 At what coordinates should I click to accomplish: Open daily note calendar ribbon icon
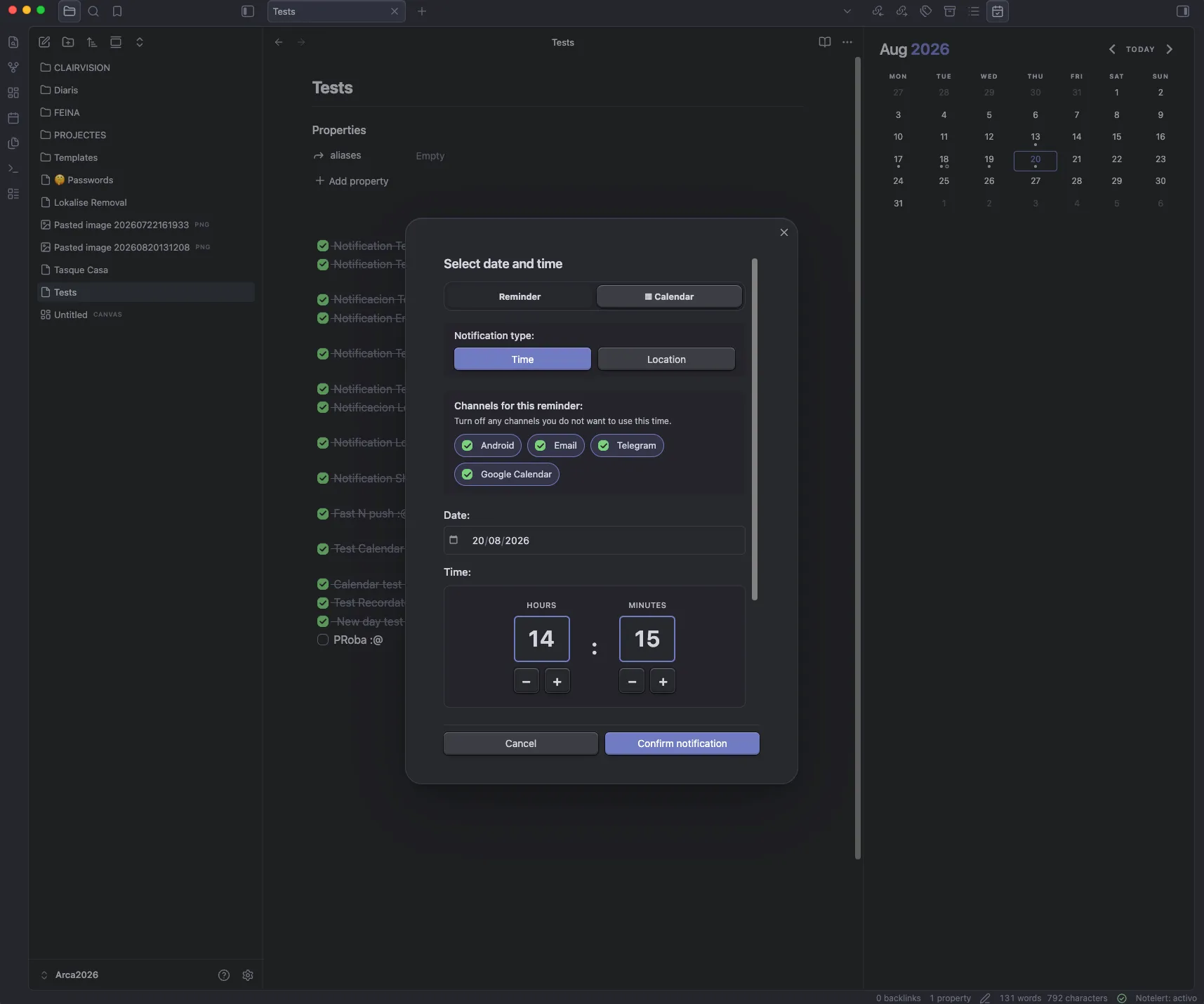13,118
